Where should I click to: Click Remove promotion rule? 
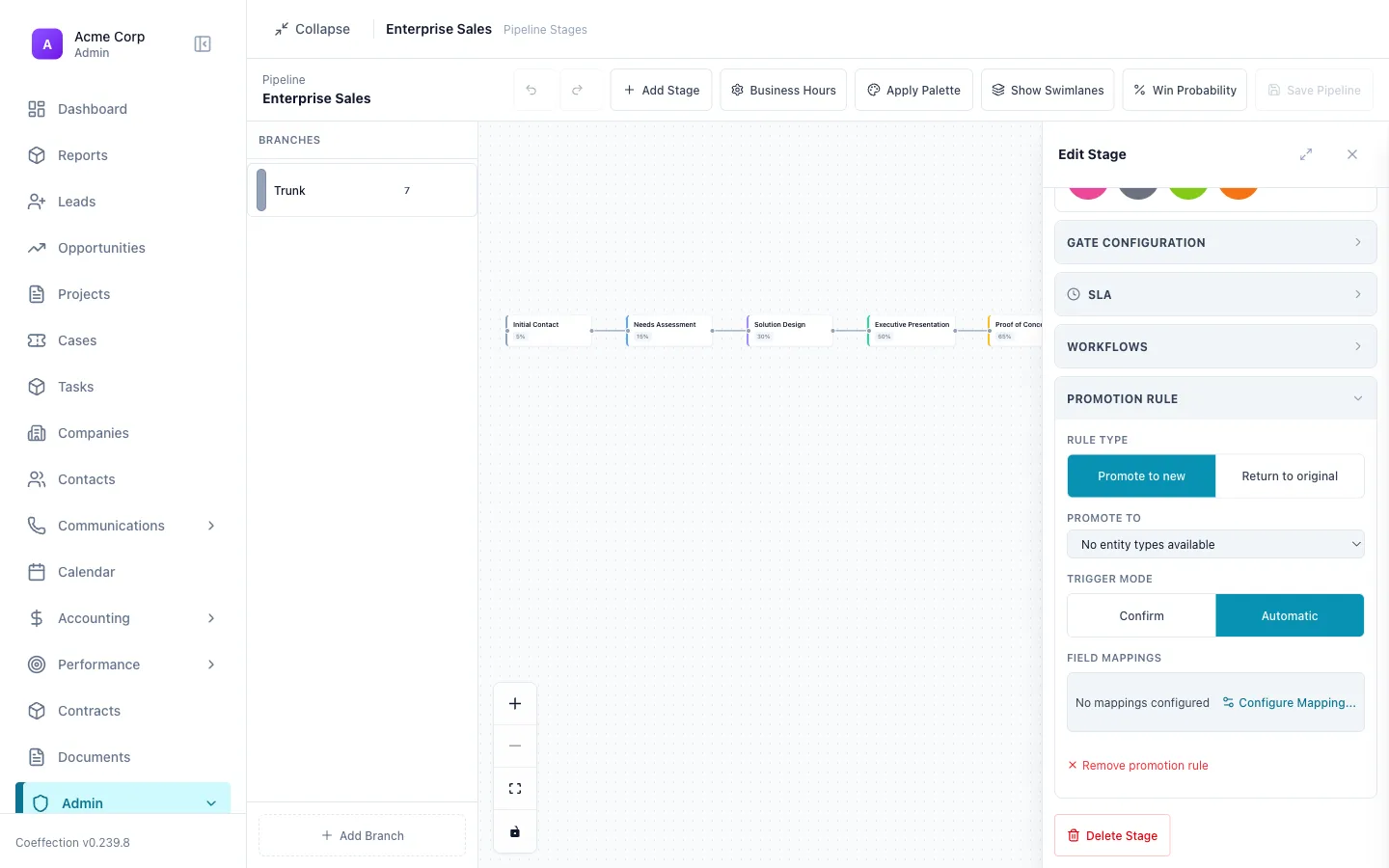point(1138,766)
